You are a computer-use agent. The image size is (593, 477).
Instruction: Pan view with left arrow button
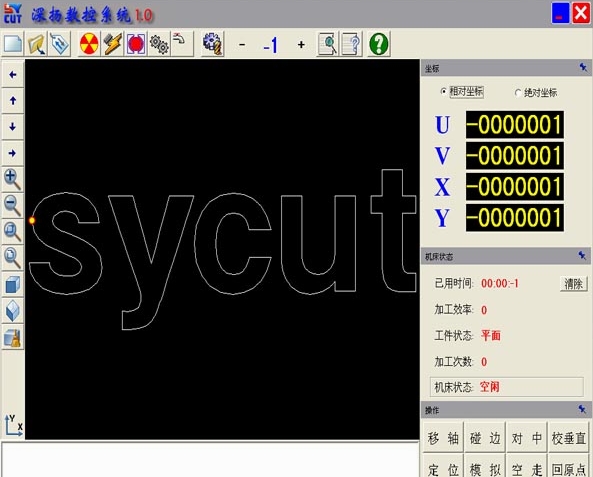pyautogui.click(x=12, y=75)
